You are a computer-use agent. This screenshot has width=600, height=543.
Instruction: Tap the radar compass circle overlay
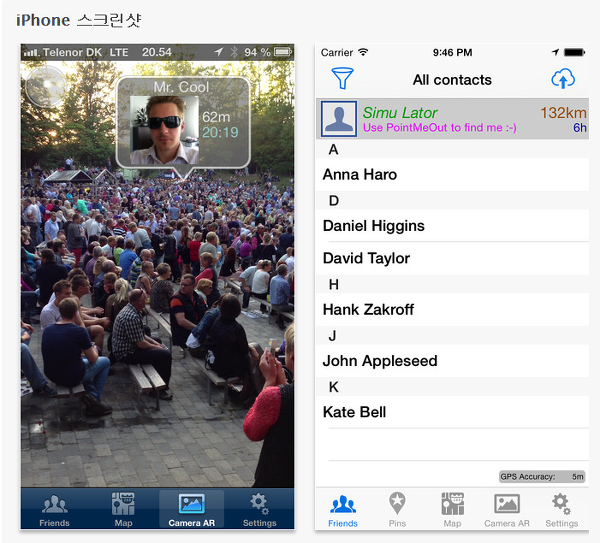(x=46, y=86)
